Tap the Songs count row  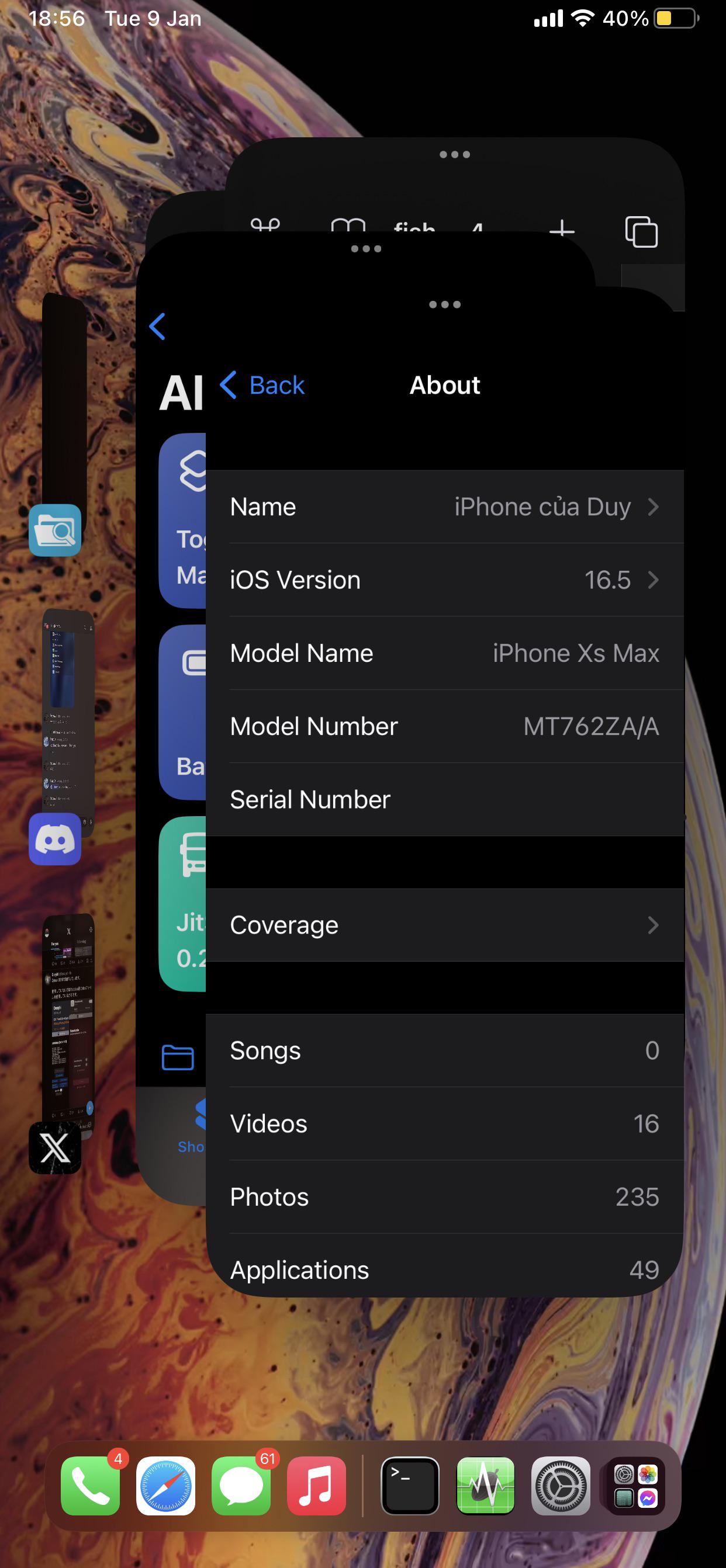(445, 1050)
